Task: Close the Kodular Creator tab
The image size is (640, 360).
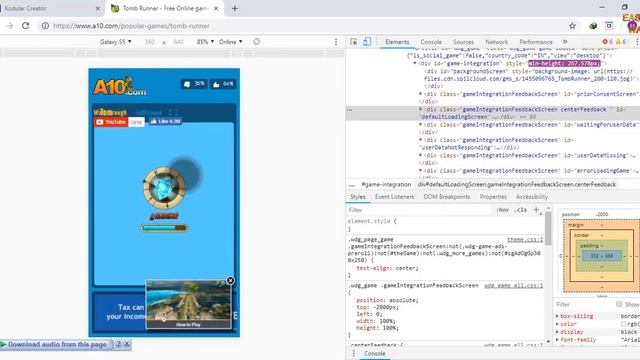Action: point(98,8)
